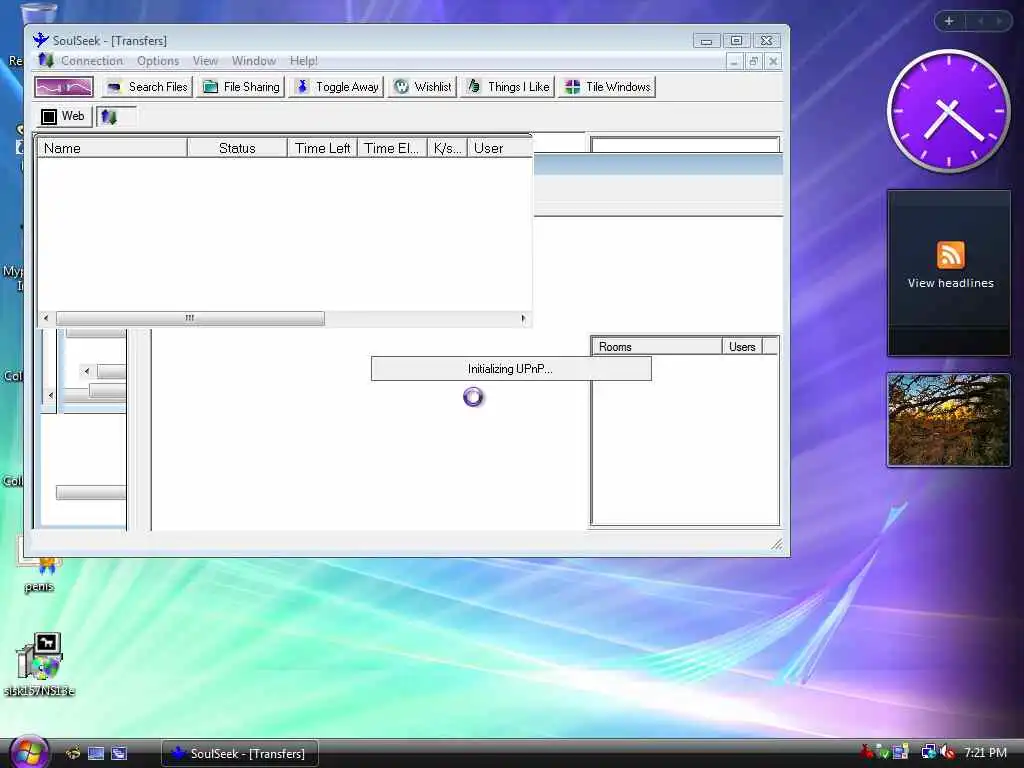The image size is (1024, 768).
Task: Click the menu bar transfers icon
Action: click(46, 61)
